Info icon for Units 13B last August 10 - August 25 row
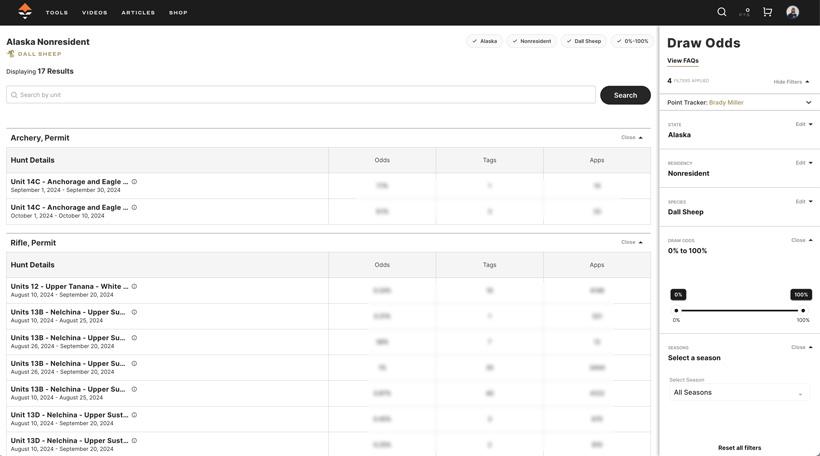Viewport: 820px width, 456px height. [x=134, y=389]
